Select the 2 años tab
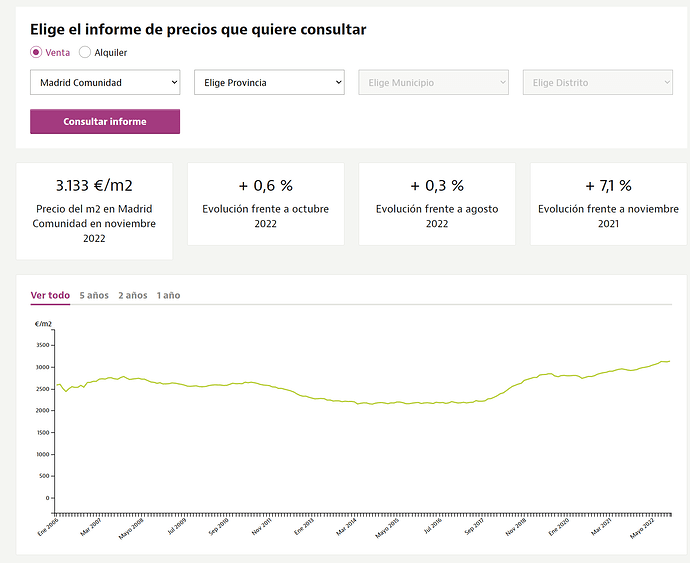The image size is (690, 563). click(132, 295)
